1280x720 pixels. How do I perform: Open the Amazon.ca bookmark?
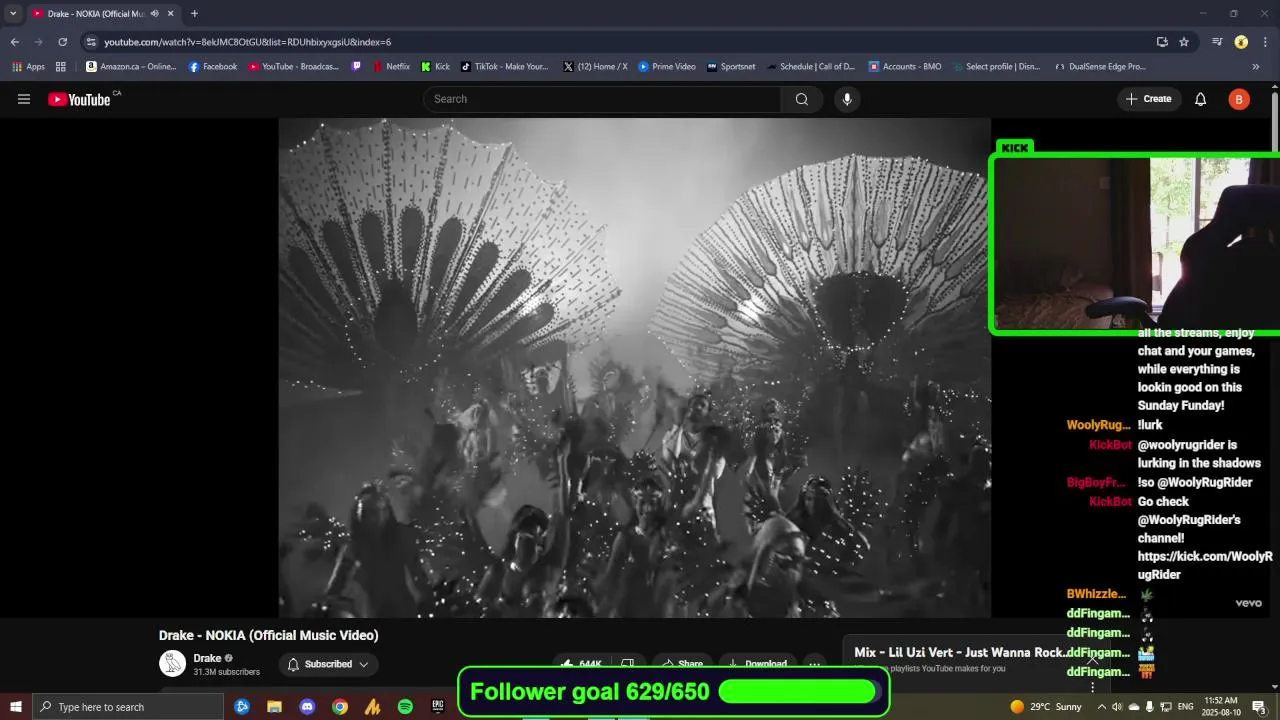[131, 67]
